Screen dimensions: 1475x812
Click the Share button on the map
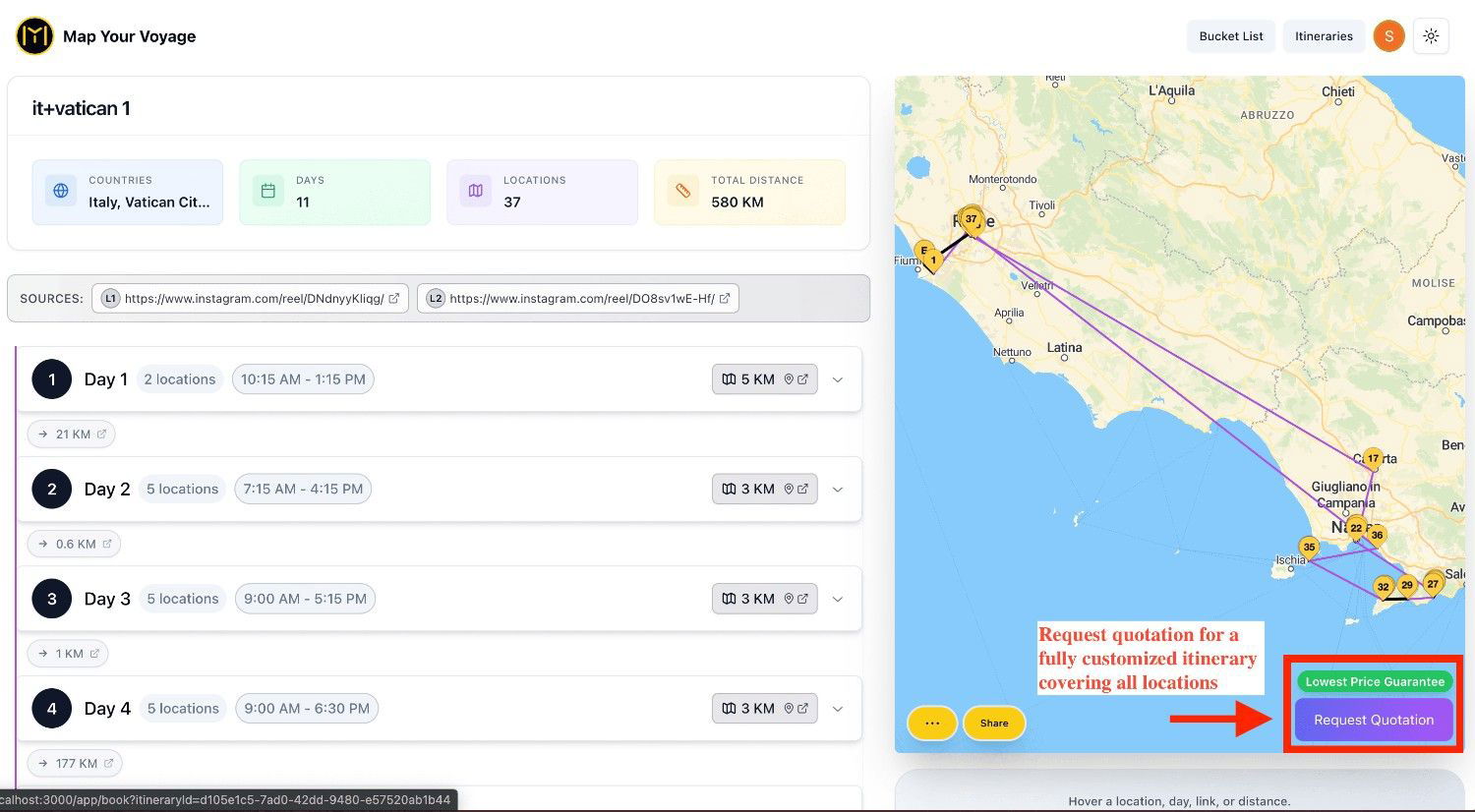tap(993, 724)
